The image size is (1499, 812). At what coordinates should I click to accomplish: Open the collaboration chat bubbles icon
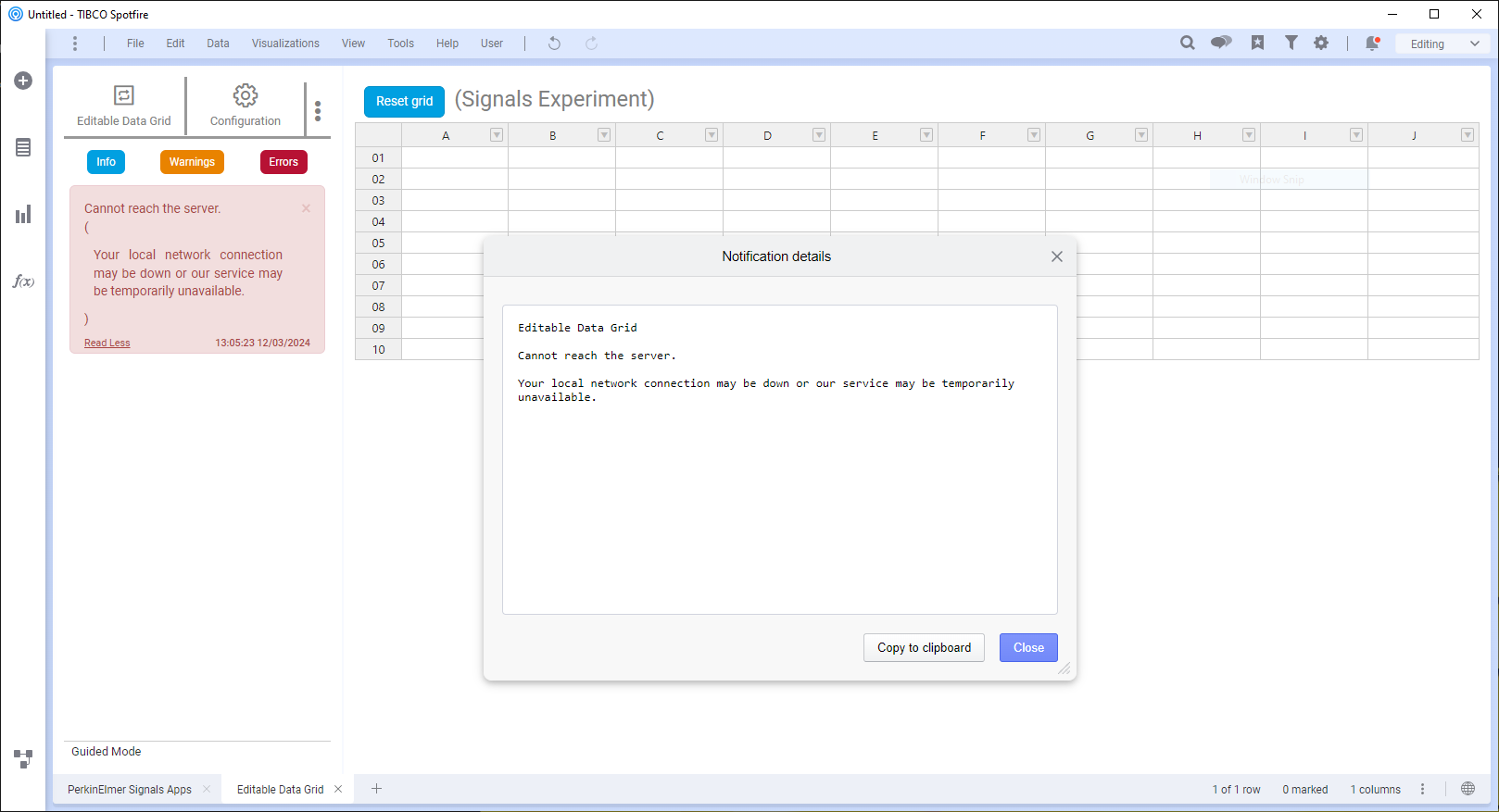(1221, 43)
